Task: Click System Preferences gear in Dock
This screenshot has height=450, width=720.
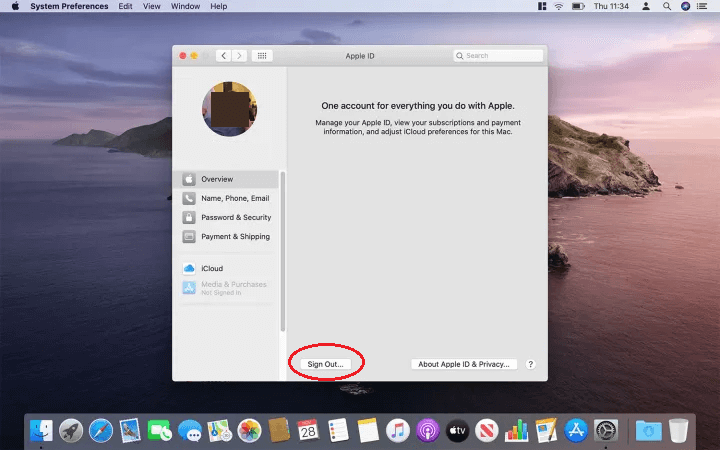Action: pyautogui.click(x=606, y=431)
